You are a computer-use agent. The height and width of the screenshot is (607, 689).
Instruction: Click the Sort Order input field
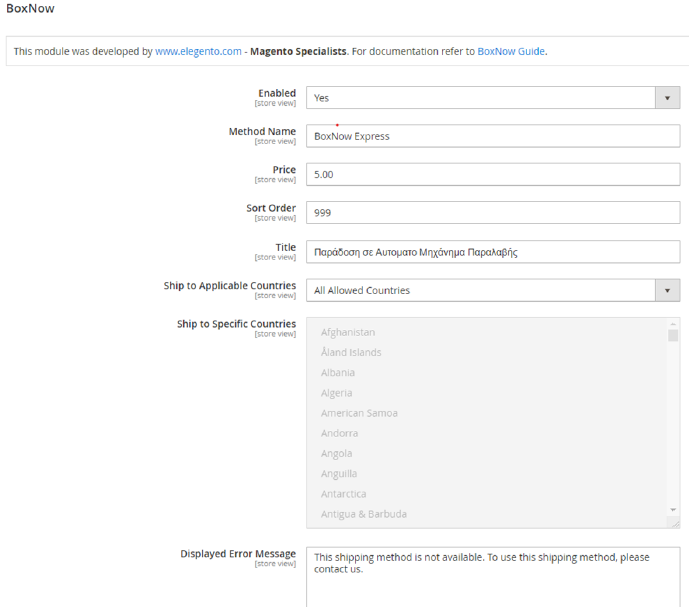click(x=492, y=213)
